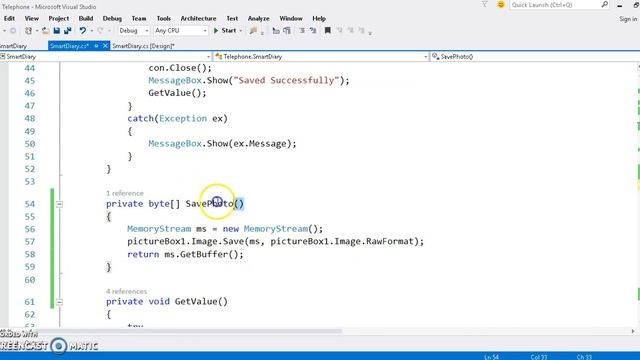Pin the SmartDiary.cs tab
Viewport: 640px width, 360px height.
(96, 46)
